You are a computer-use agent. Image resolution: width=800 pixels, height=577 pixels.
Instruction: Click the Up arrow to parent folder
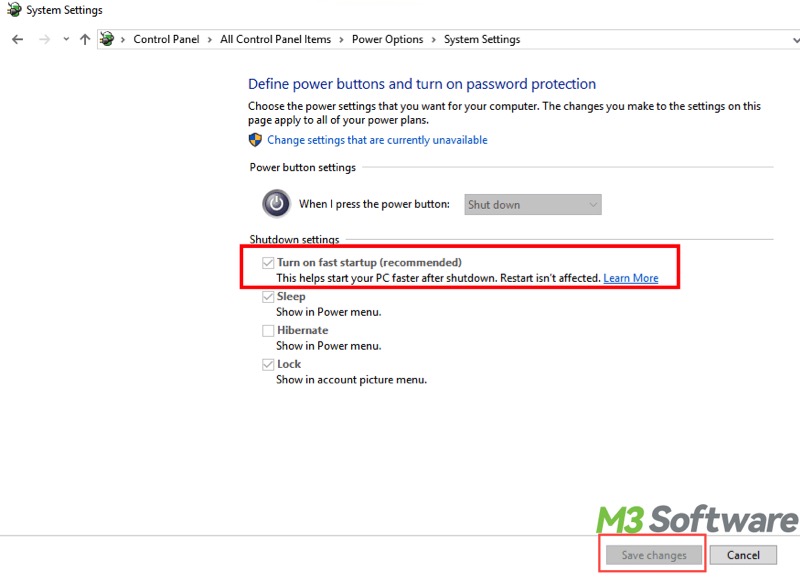85,39
